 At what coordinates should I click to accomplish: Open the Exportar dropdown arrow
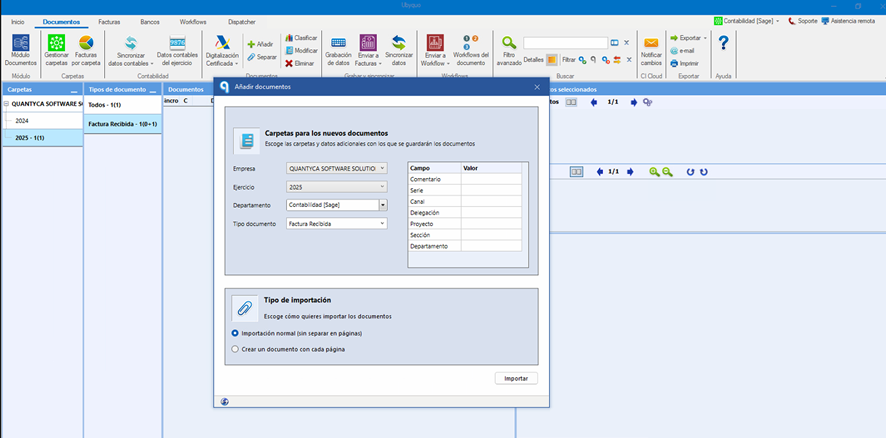coord(705,38)
